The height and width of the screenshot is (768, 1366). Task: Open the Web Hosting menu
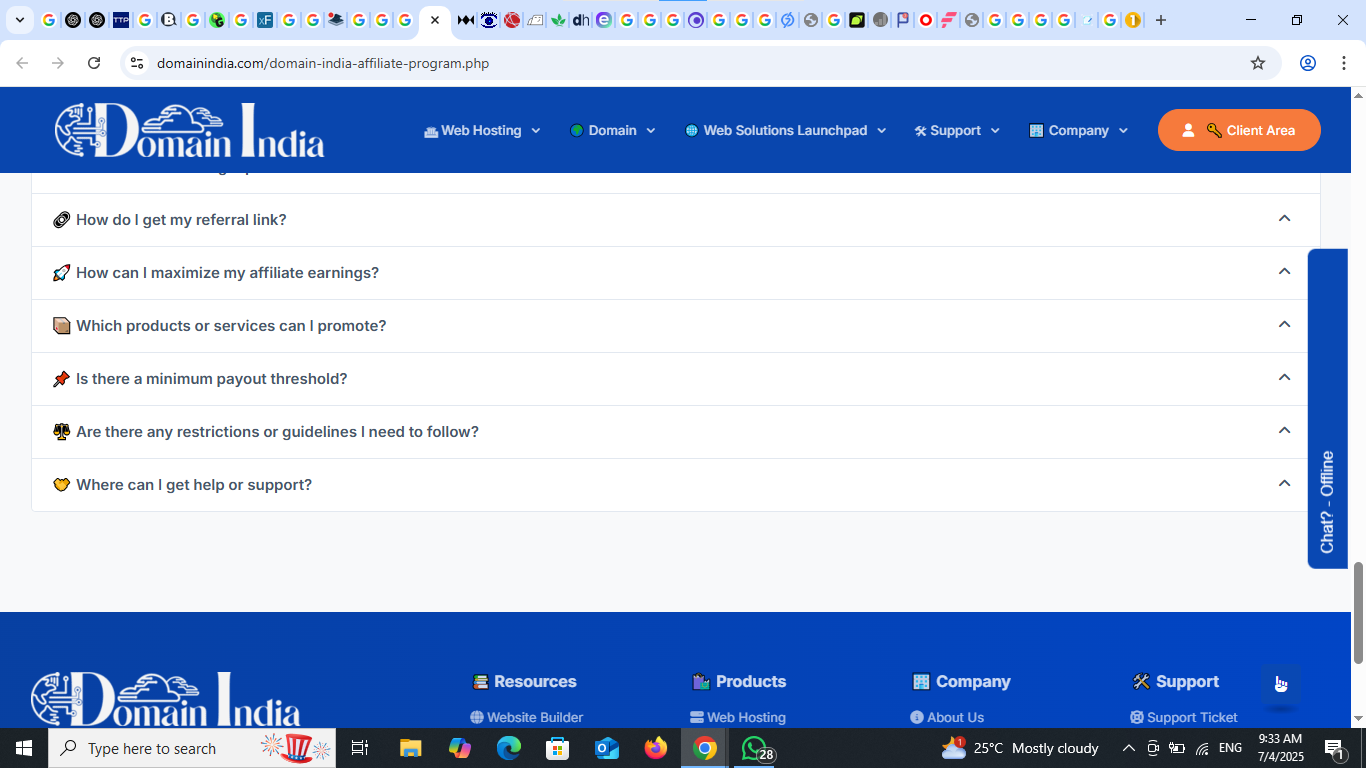click(x=482, y=131)
